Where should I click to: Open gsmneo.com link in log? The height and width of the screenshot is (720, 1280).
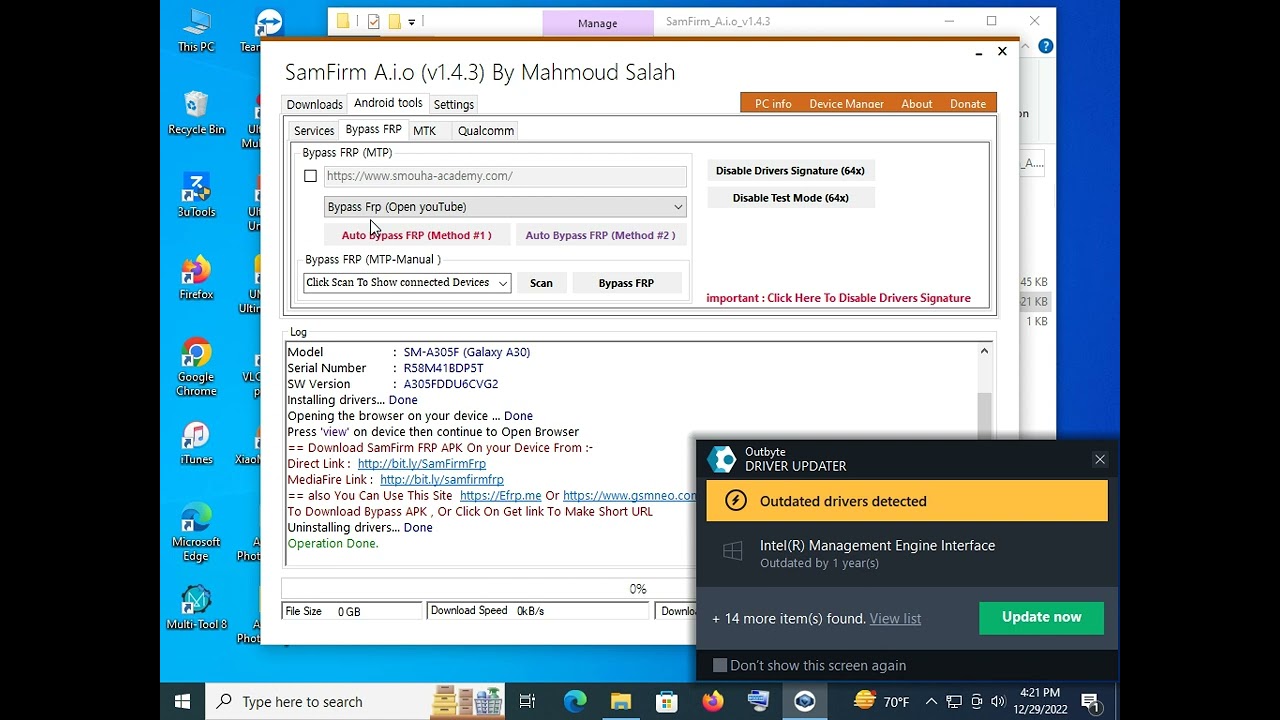click(630, 496)
